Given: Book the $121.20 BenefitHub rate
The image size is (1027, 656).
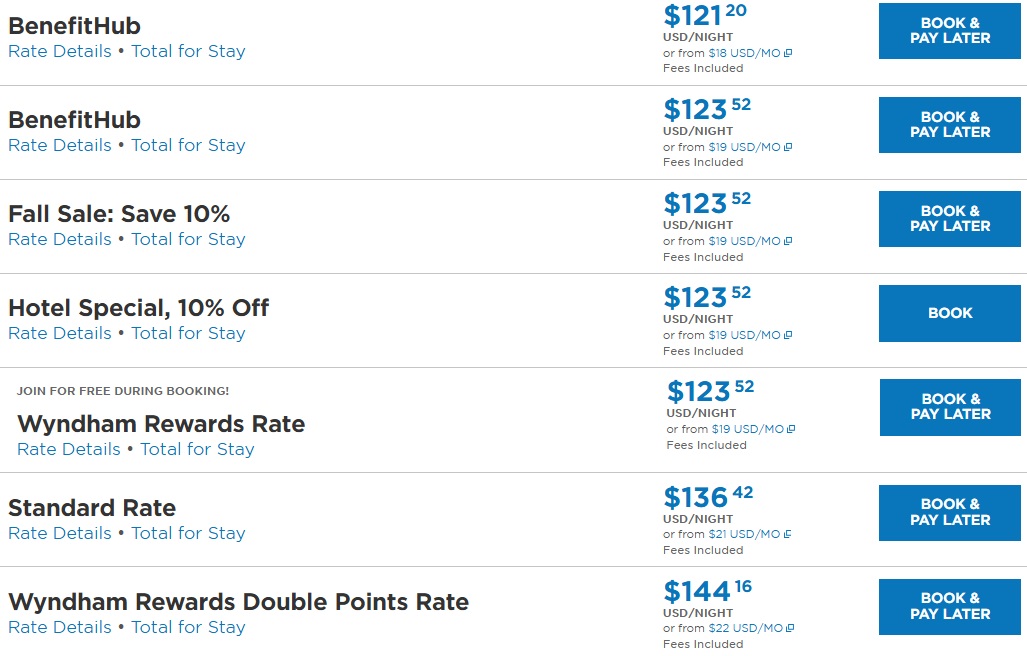Looking at the screenshot, I should tap(950, 31).
